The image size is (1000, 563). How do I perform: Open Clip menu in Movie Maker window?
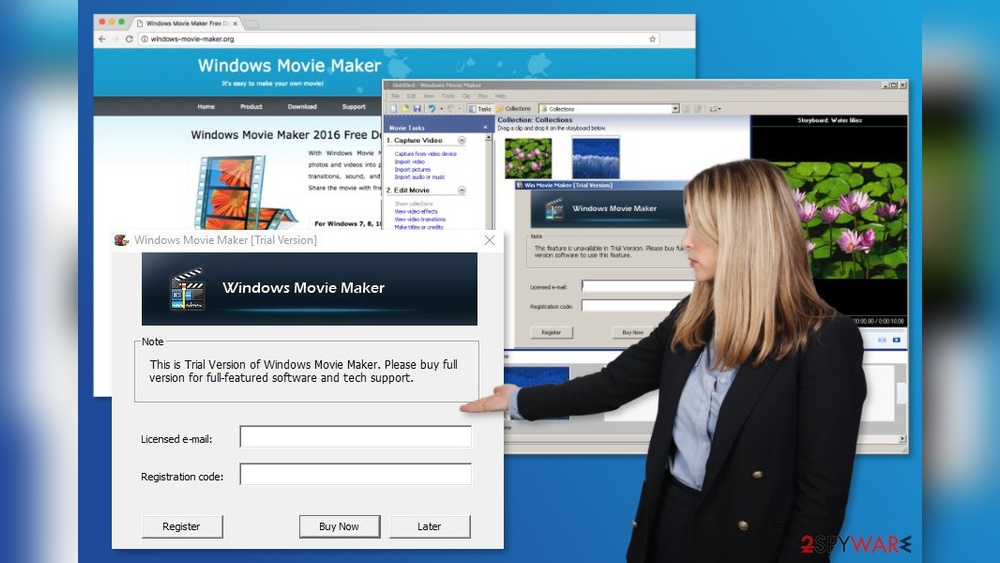tap(466, 96)
